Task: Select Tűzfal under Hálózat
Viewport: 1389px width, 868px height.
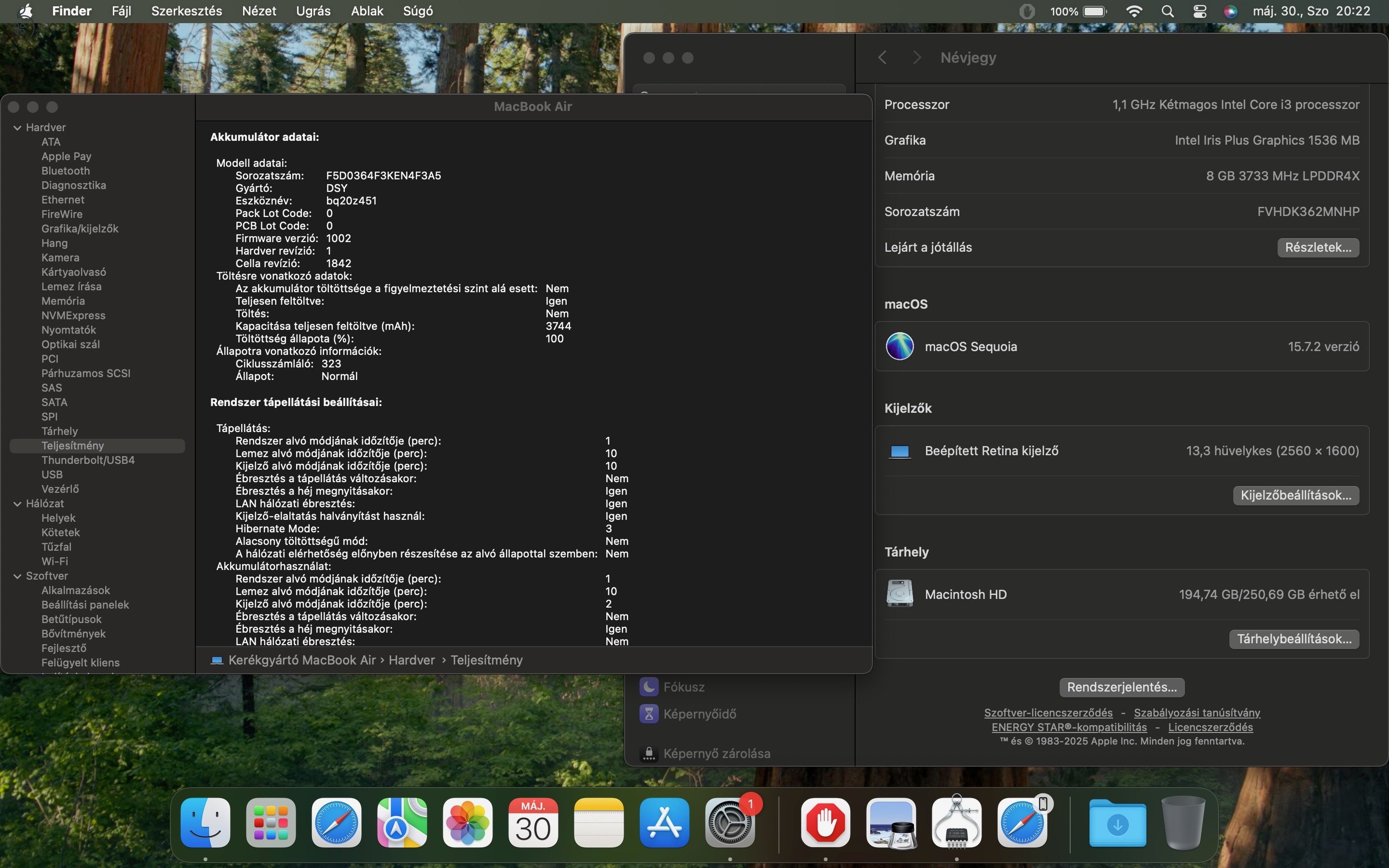Action: [x=56, y=547]
